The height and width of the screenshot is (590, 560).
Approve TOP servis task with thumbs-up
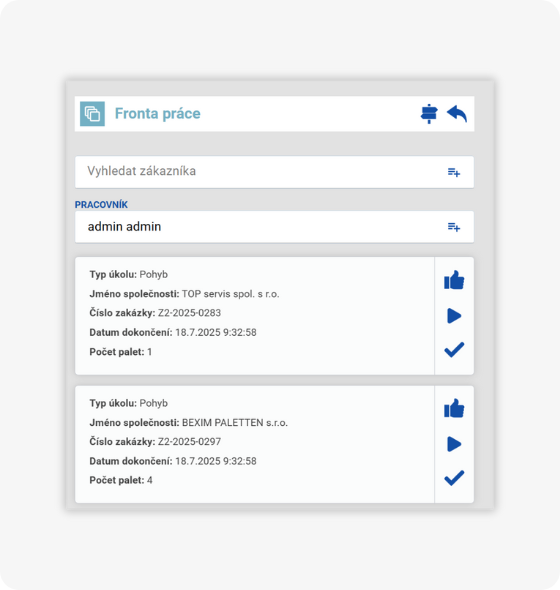pyautogui.click(x=454, y=280)
